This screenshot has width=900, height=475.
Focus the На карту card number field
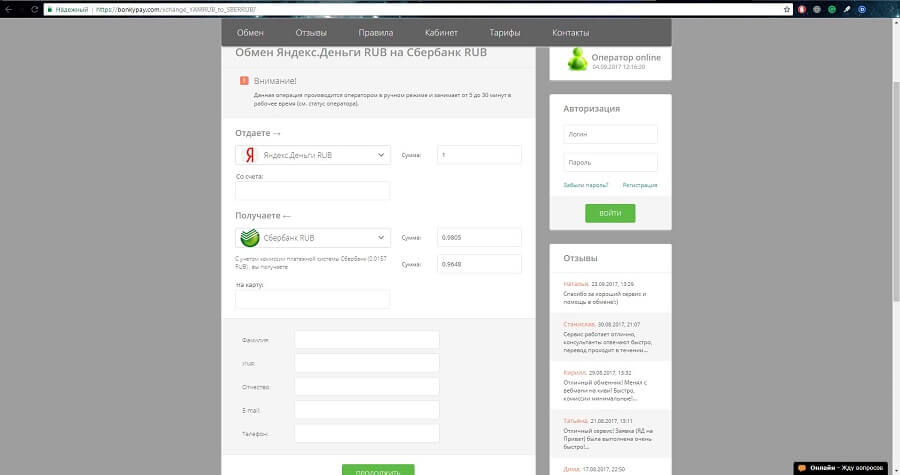point(313,299)
